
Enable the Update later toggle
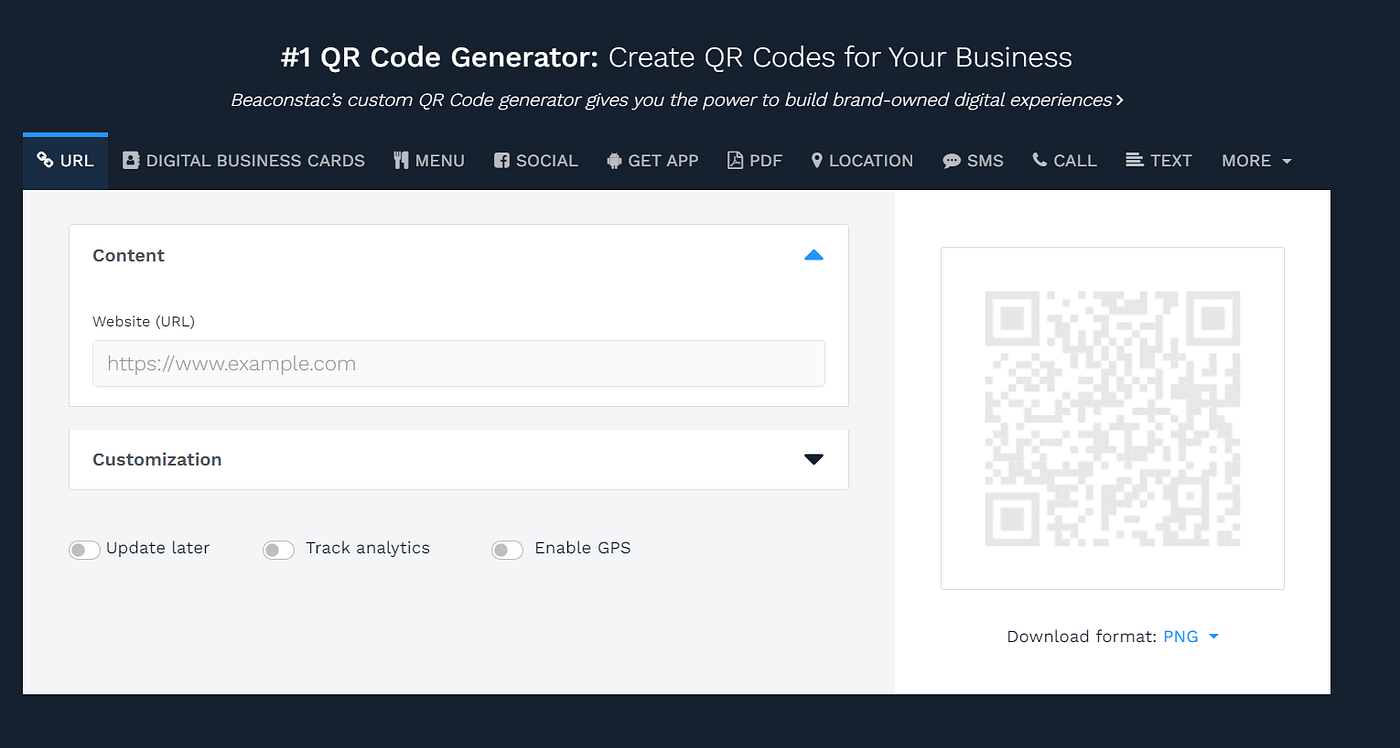point(84,549)
